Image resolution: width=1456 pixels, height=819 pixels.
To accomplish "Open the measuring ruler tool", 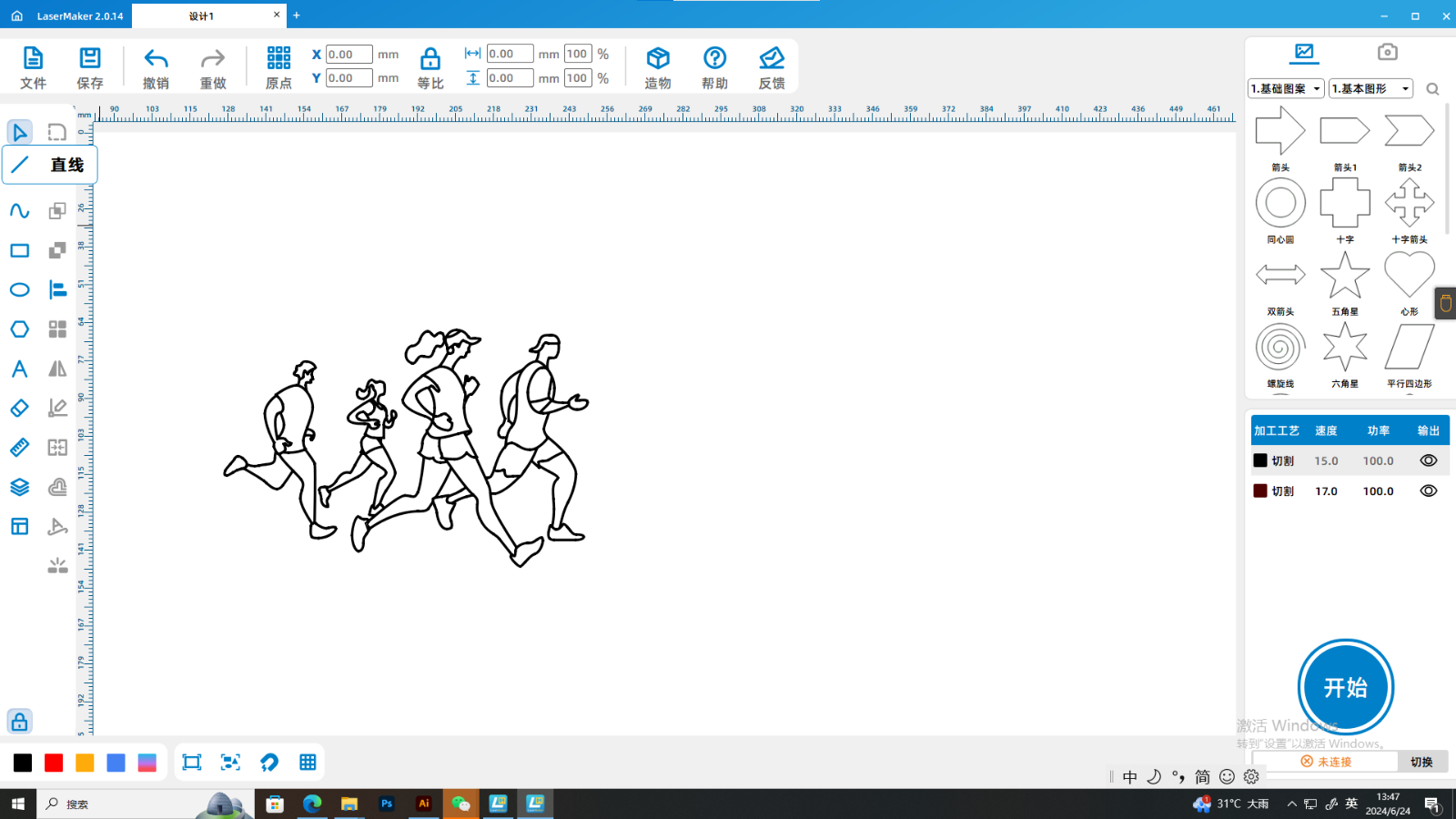I will coord(19,448).
